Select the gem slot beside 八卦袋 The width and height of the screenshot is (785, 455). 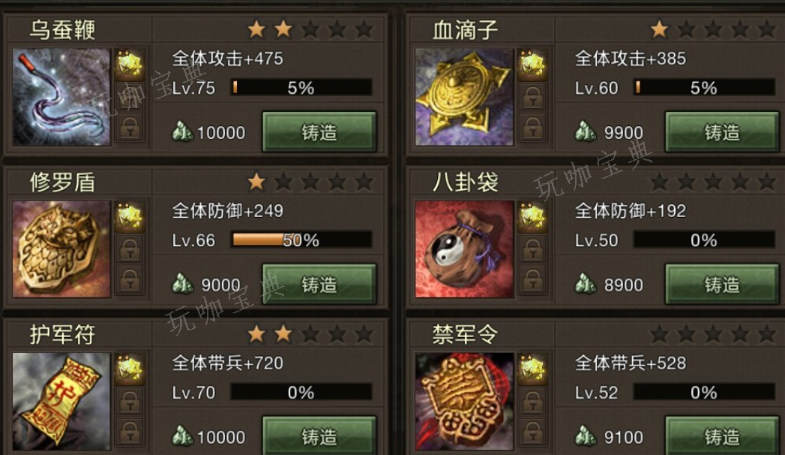pos(532,217)
